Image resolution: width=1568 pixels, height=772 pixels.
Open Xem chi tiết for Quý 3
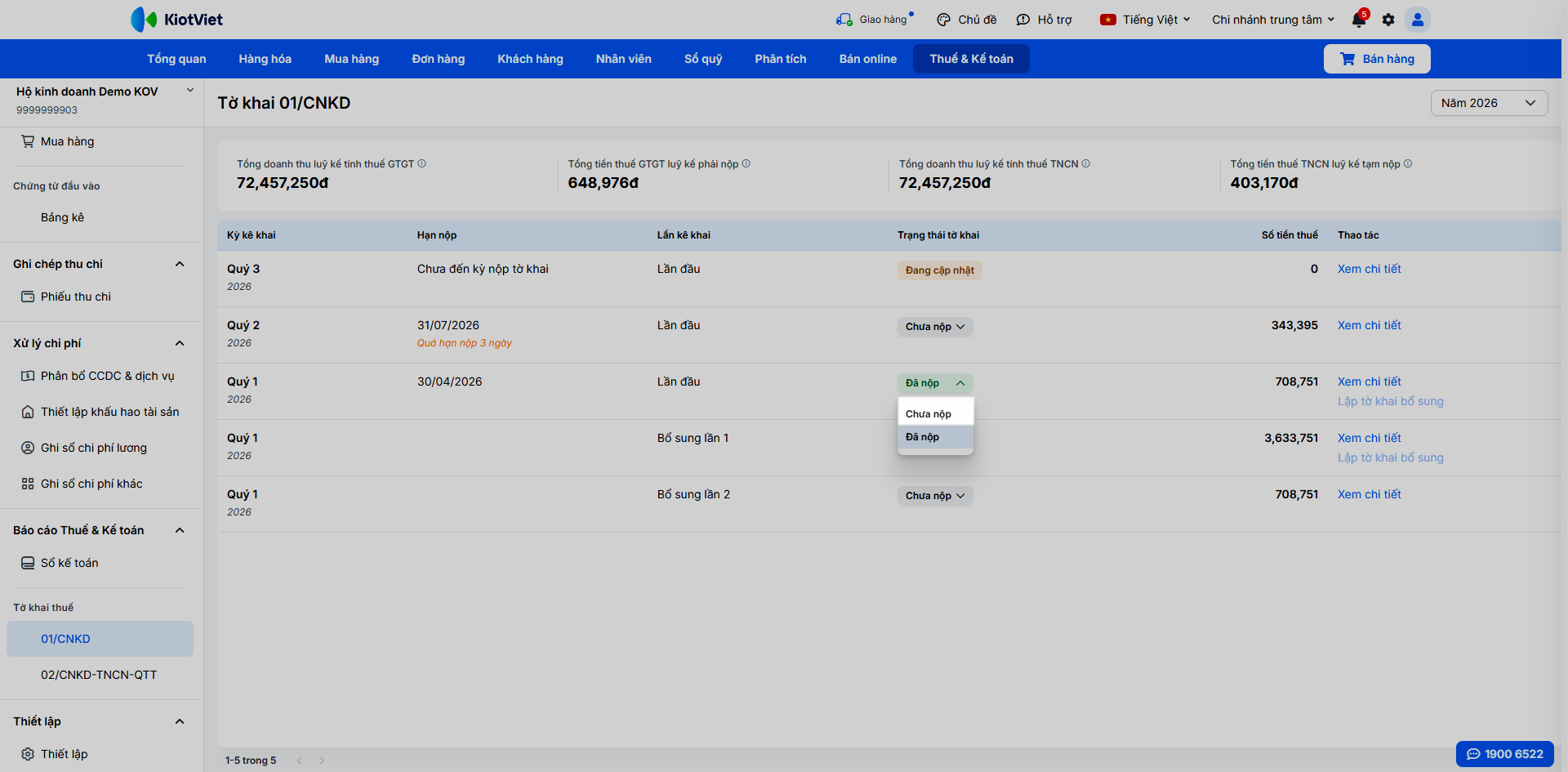click(1369, 269)
